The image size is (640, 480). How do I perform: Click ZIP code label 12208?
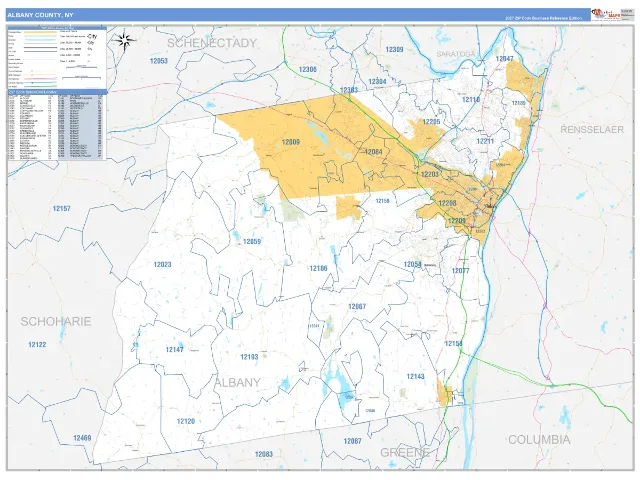pos(447,203)
